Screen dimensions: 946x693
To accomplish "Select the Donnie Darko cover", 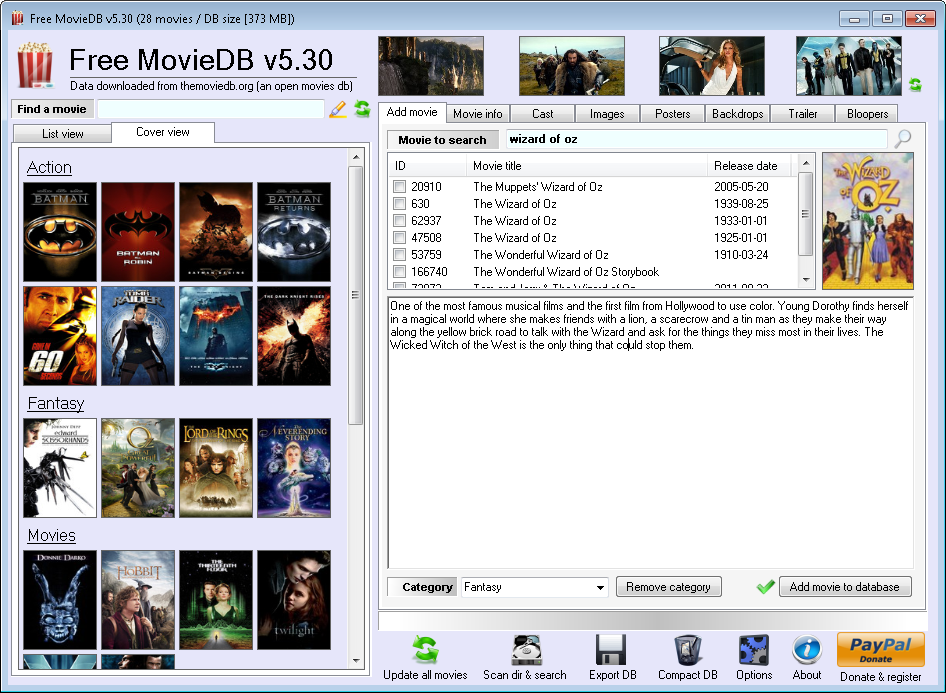I will click(x=60, y=600).
